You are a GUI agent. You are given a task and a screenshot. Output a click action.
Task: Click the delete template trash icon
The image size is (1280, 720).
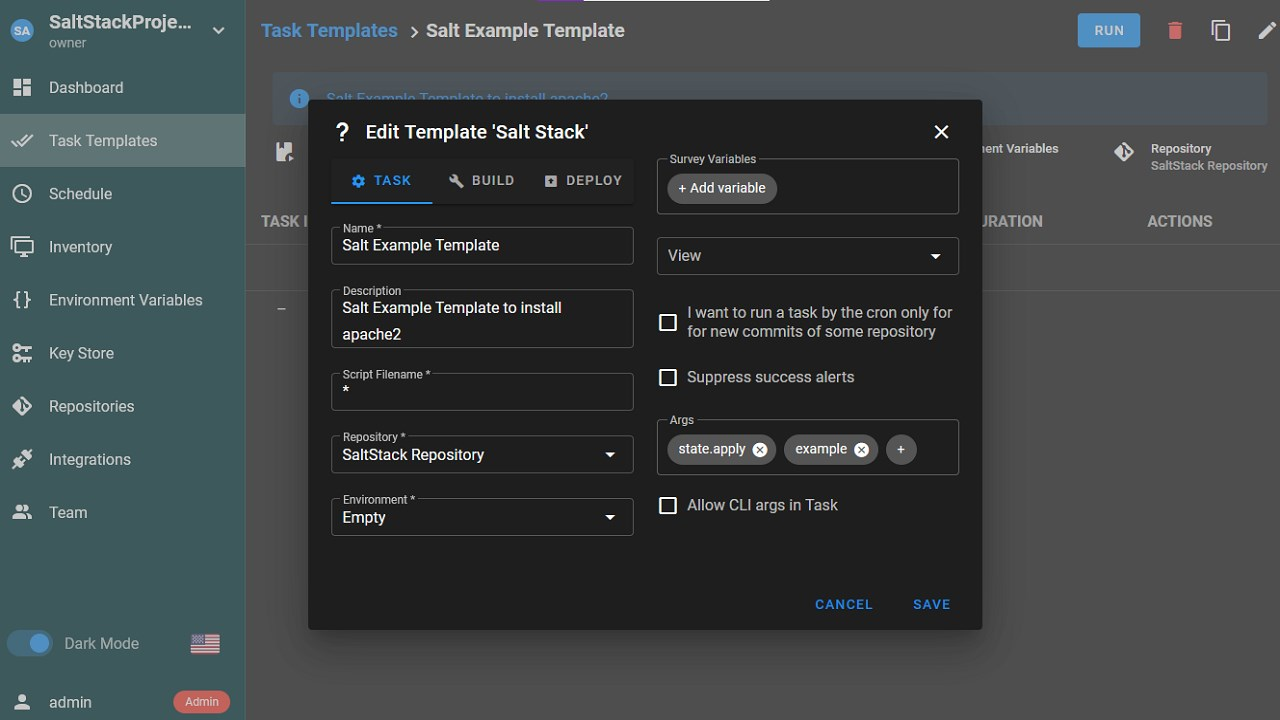click(1175, 31)
